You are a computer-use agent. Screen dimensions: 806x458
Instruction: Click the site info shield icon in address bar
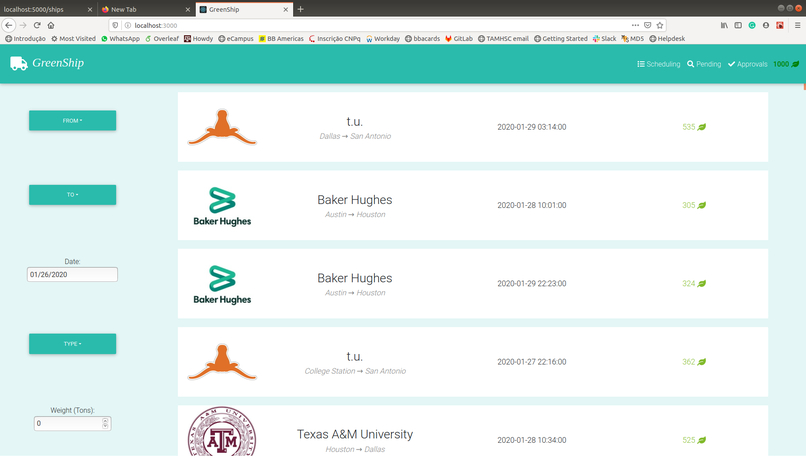click(x=116, y=25)
